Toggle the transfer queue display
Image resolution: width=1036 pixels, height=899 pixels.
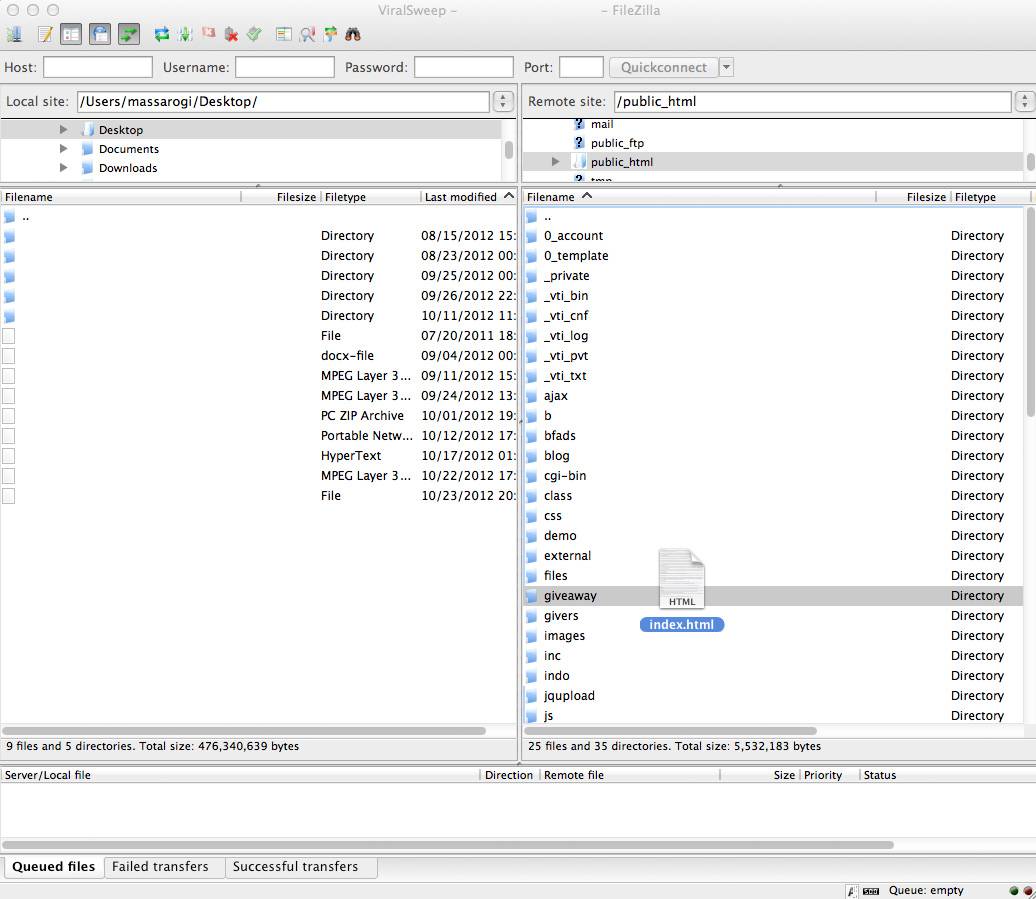click(x=129, y=34)
